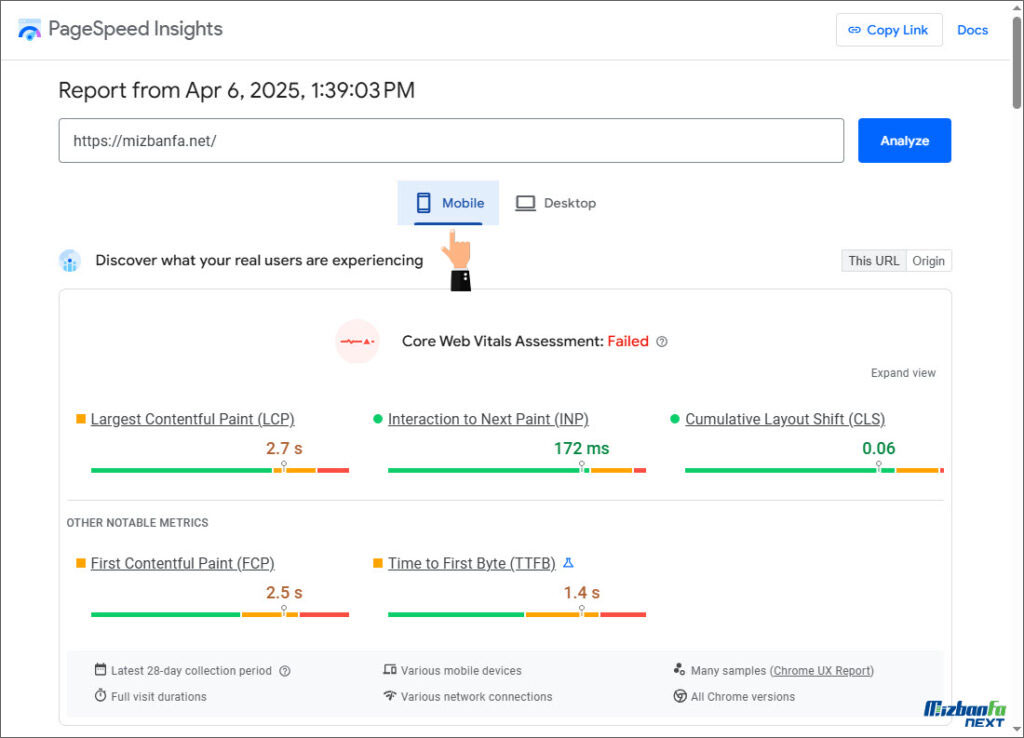Screen dimensions: 1024x738
Task: Click the FCP value 2.5 s
Action: tap(284, 593)
